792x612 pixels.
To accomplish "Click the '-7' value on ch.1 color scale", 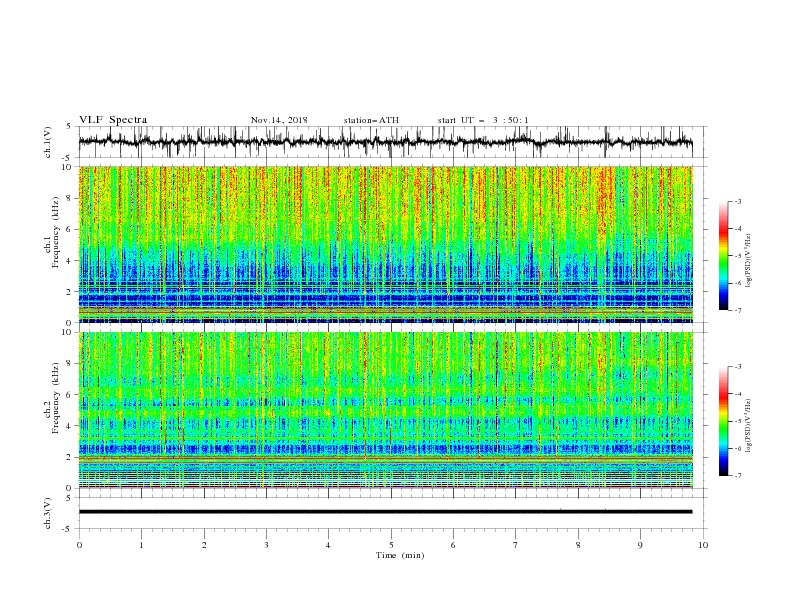I will (x=737, y=310).
